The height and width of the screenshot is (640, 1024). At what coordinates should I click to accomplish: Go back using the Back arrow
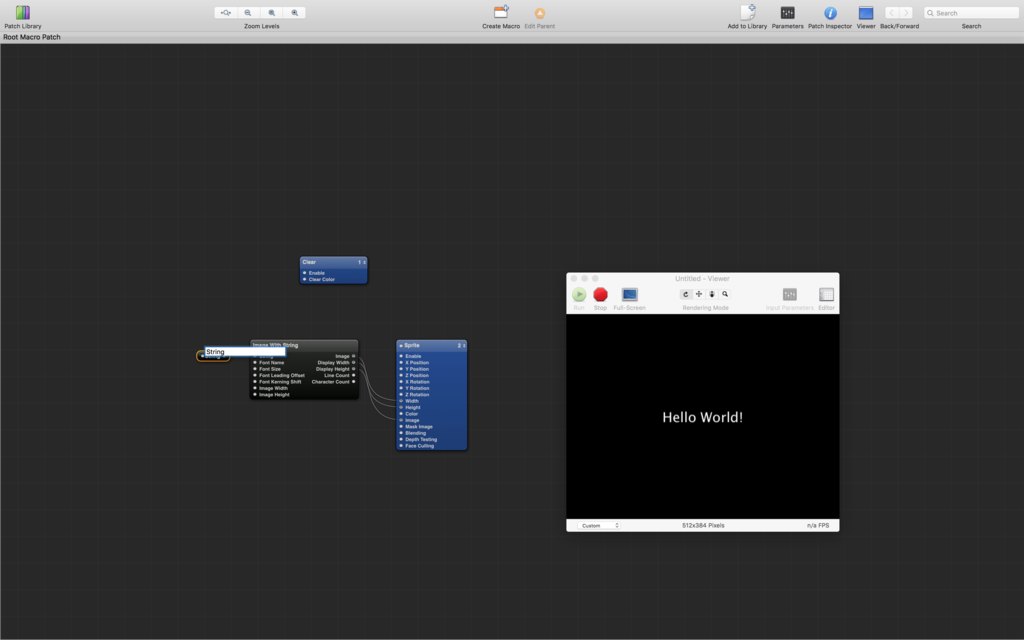pyautogui.click(x=892, y=12)
